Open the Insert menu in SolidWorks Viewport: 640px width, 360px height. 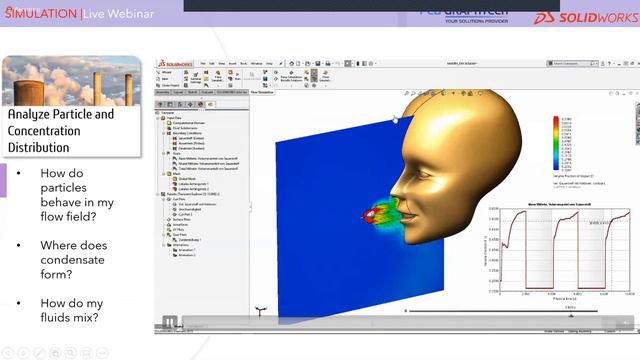[x=233, y=64]
